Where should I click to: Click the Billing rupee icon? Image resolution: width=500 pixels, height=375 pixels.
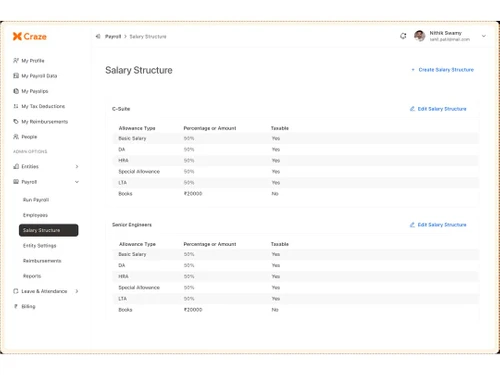pyautogui.click(x=16, y=306)
